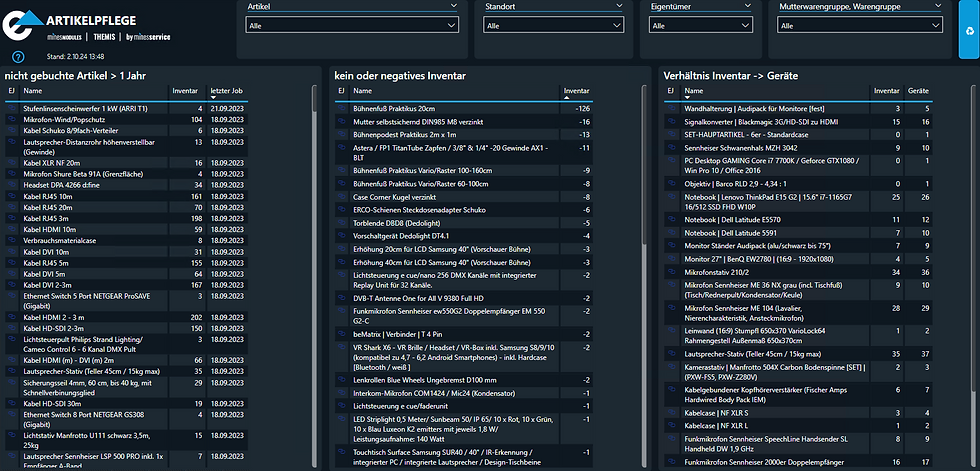Open link icon for Kabel Schuko 8/9fach-Verteiler
The image size is (980, 471).
(11, 131)
